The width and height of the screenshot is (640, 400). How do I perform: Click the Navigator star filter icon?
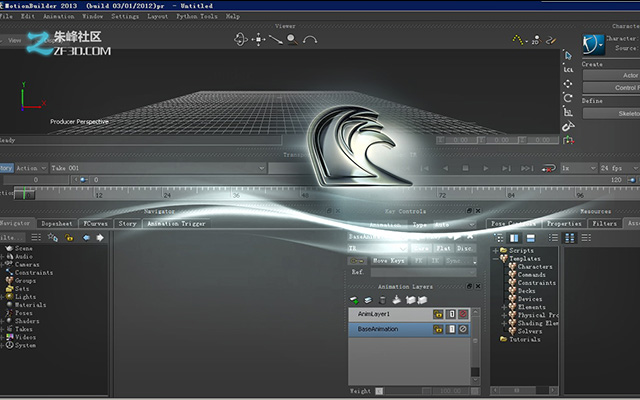53,238
